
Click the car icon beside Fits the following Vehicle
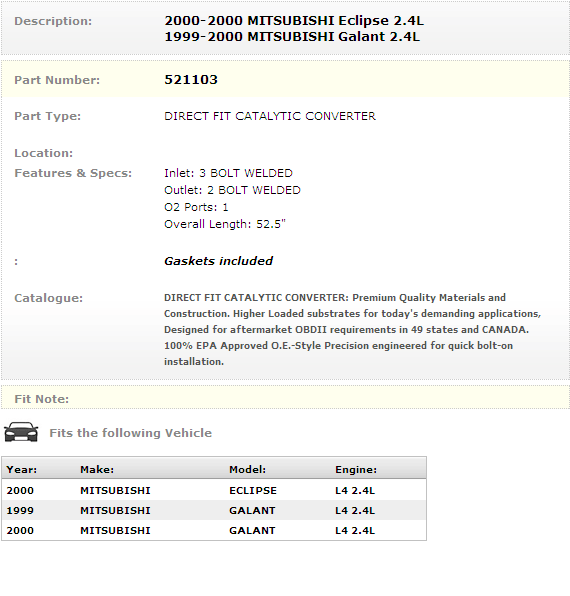click(21, 432)
